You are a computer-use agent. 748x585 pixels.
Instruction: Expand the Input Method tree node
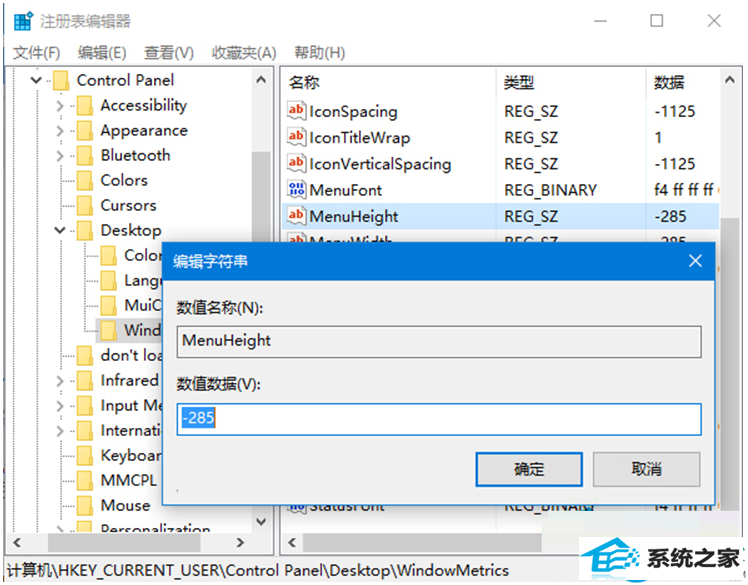60,406
